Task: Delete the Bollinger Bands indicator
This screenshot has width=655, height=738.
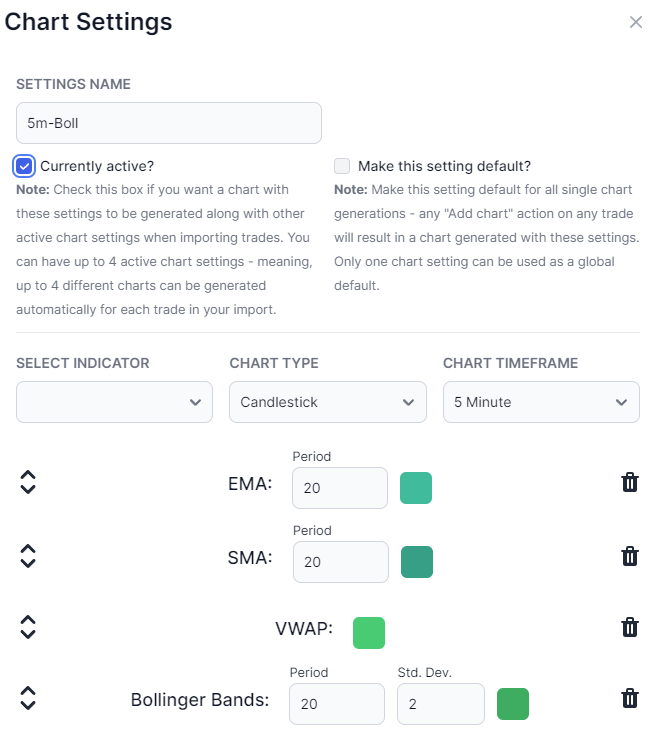Action: pos(630,698)
